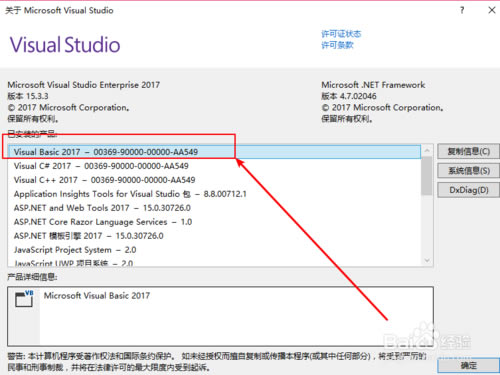Click the 版本 15.3.3 version text

point(28,96)
